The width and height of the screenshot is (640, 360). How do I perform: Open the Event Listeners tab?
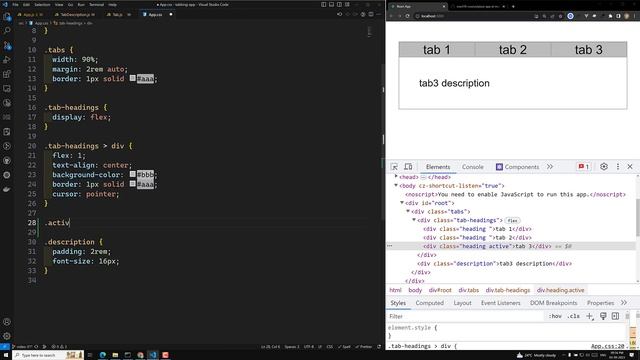(500, 303)
